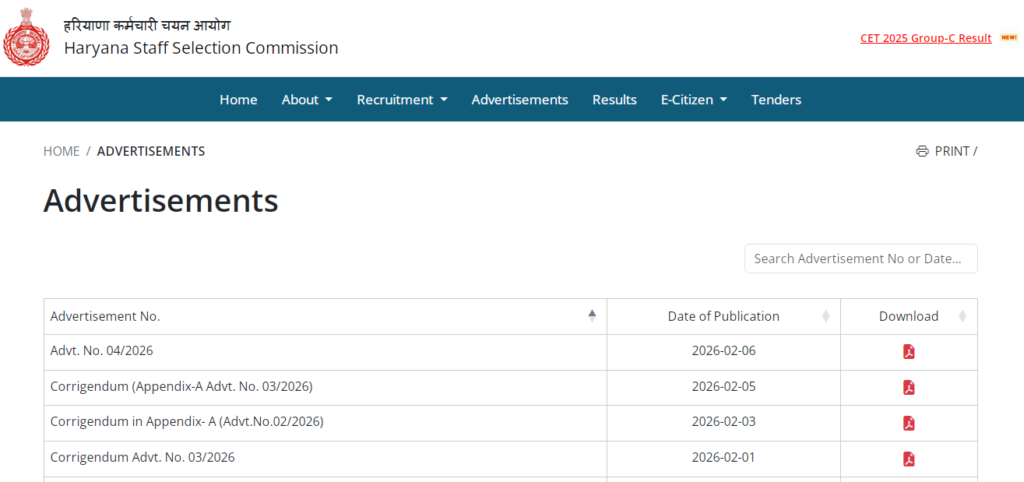
Task: Open Advertisements in navigation bar
Action: point(520,100)
